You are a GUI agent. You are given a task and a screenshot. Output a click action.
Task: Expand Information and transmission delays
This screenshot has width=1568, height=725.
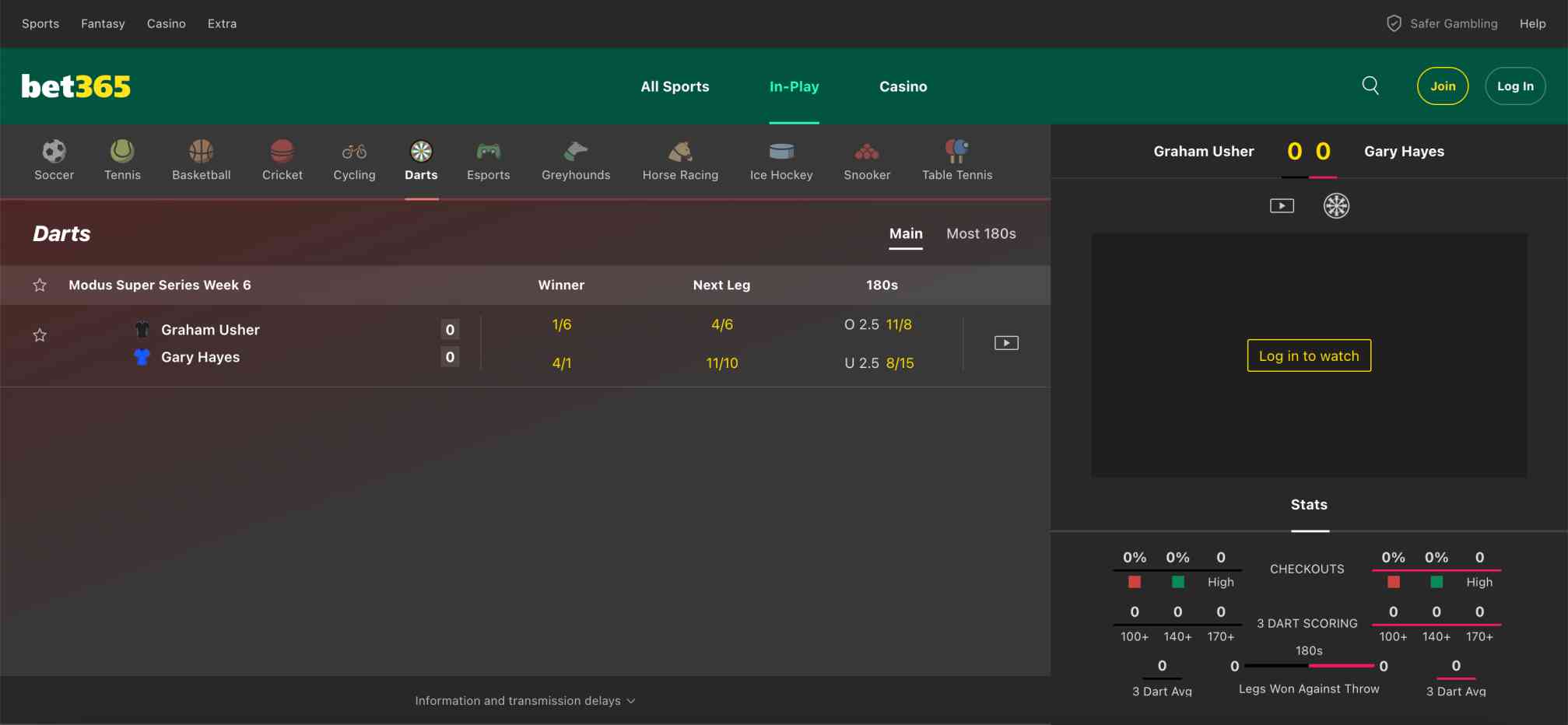tap(525, 700)
